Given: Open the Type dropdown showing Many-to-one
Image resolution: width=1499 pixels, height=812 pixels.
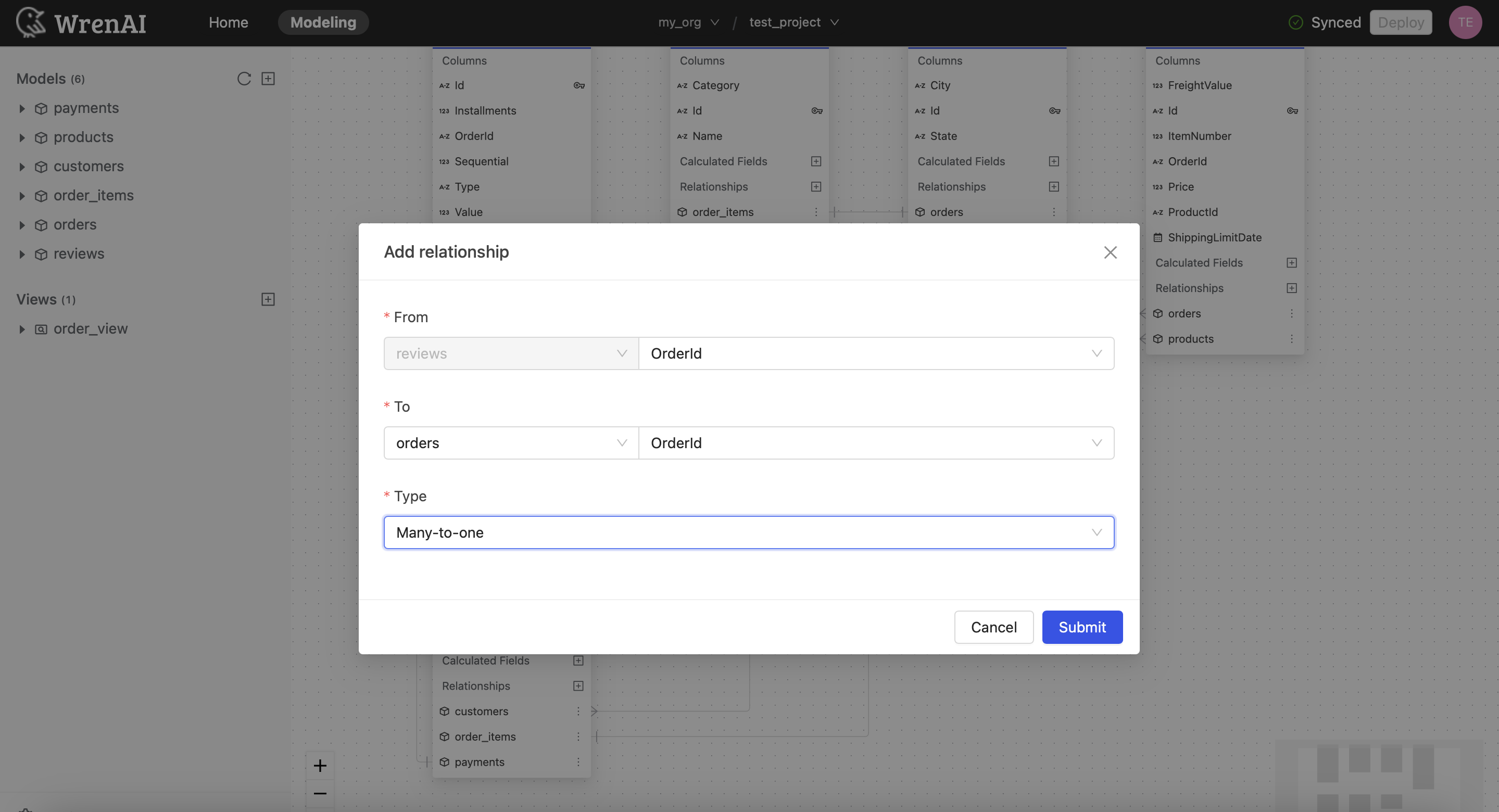Looking at the screenshot, I should click(x=749, y=532).
